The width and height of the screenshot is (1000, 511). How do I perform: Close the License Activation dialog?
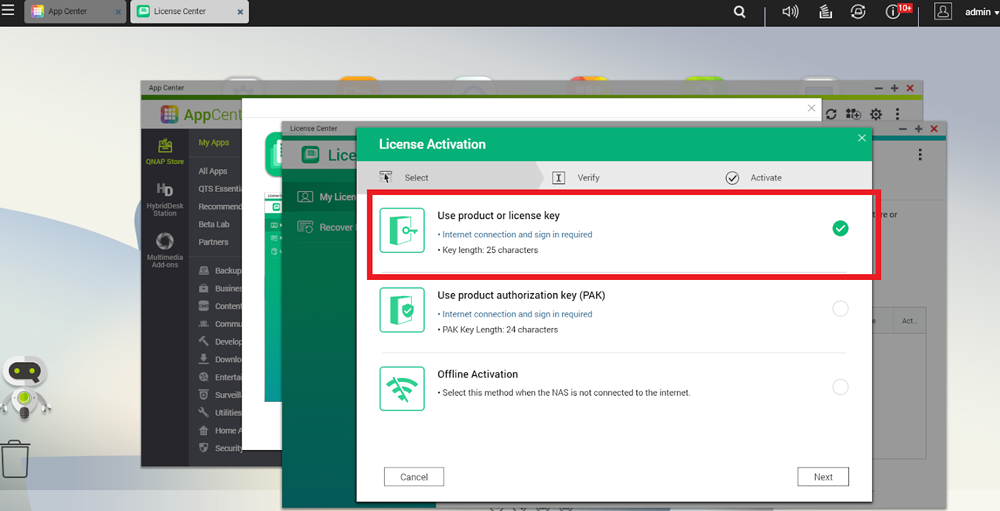click(861, 139)
